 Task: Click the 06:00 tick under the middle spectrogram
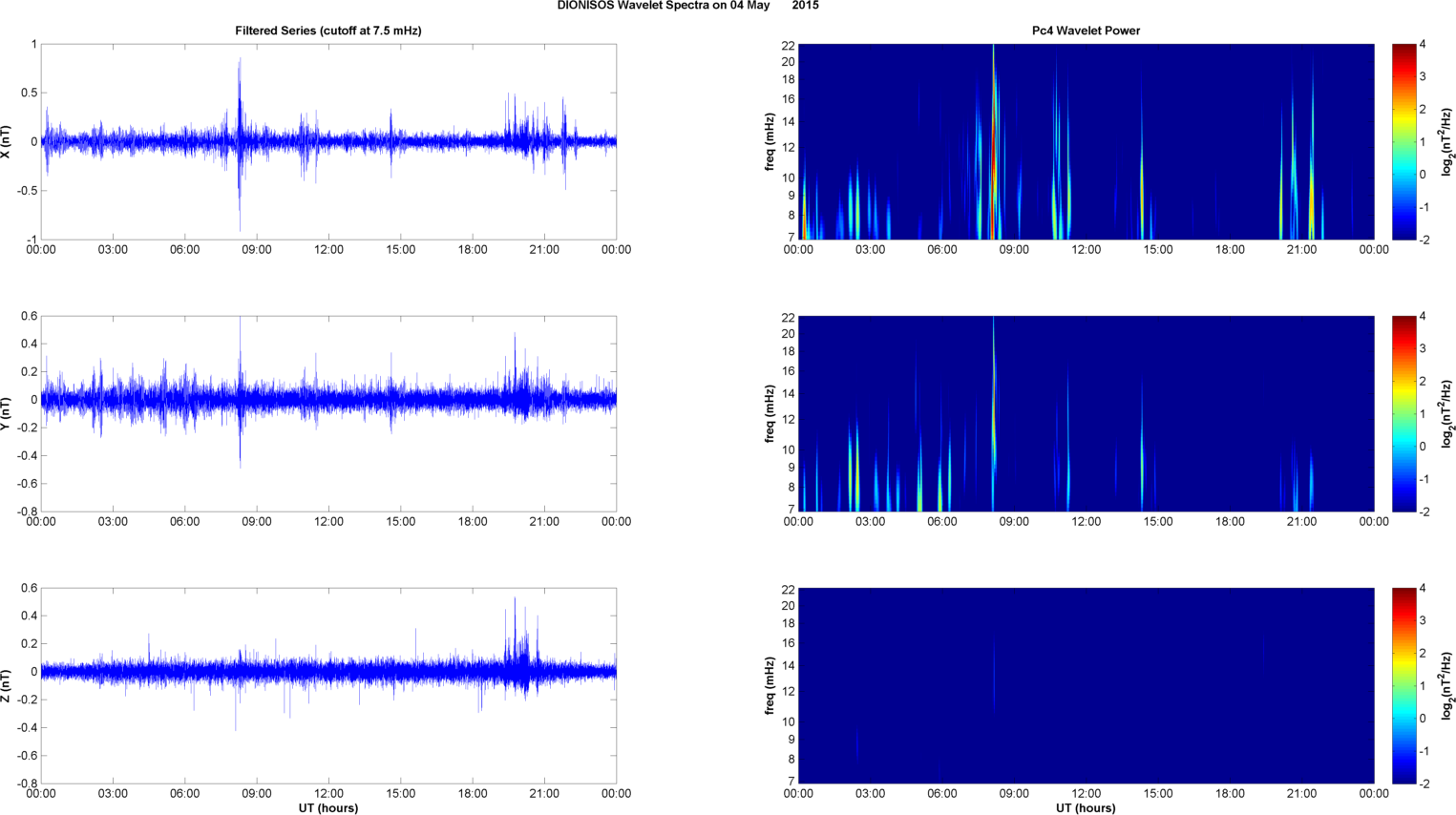[x=942, y=522]
